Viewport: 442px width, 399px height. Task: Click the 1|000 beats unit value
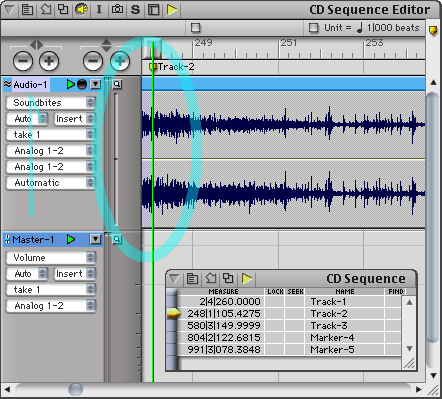[x=393, y=28]
